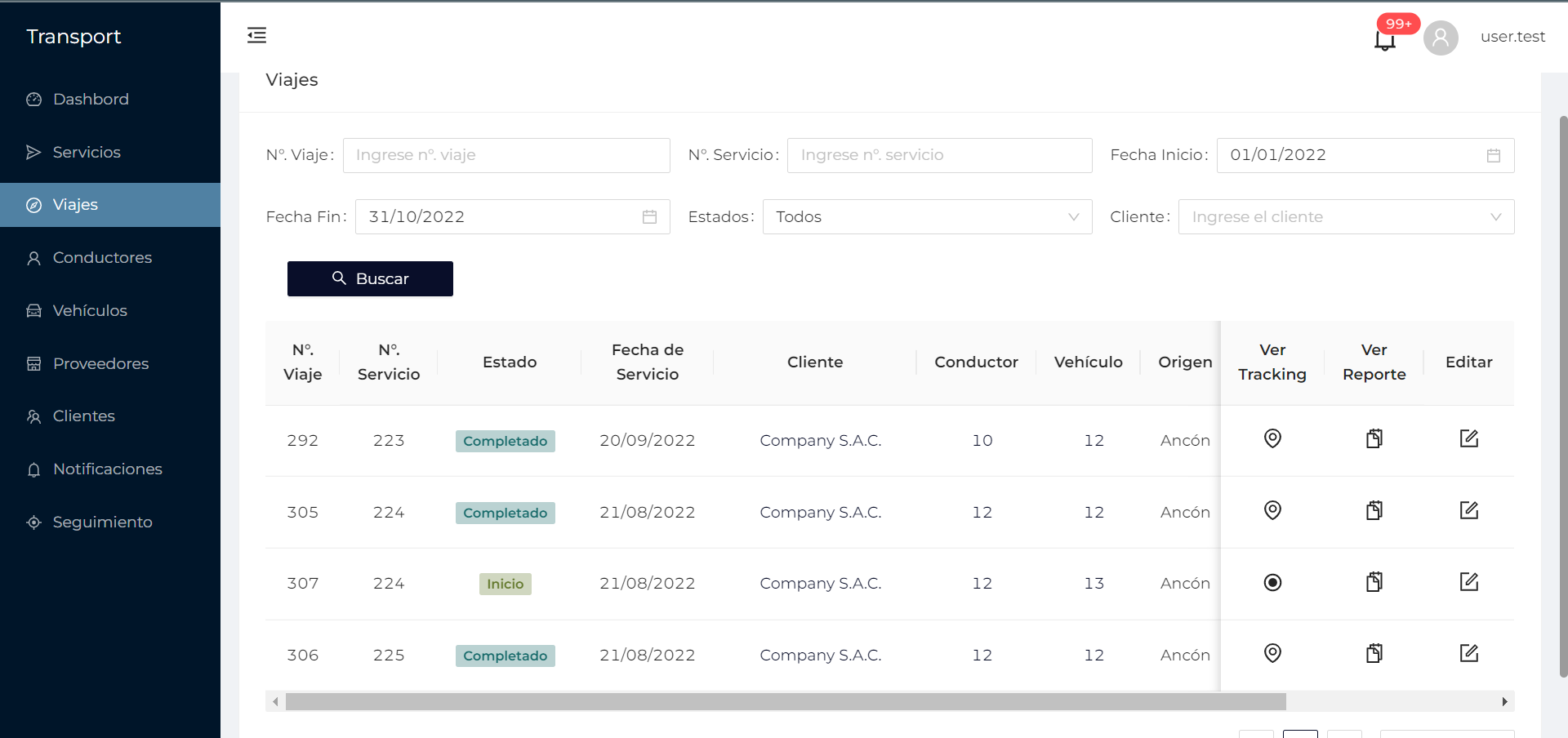Click the Estado column header
This screenshot has height=738, width=1568.
click(x=510, y=362)
